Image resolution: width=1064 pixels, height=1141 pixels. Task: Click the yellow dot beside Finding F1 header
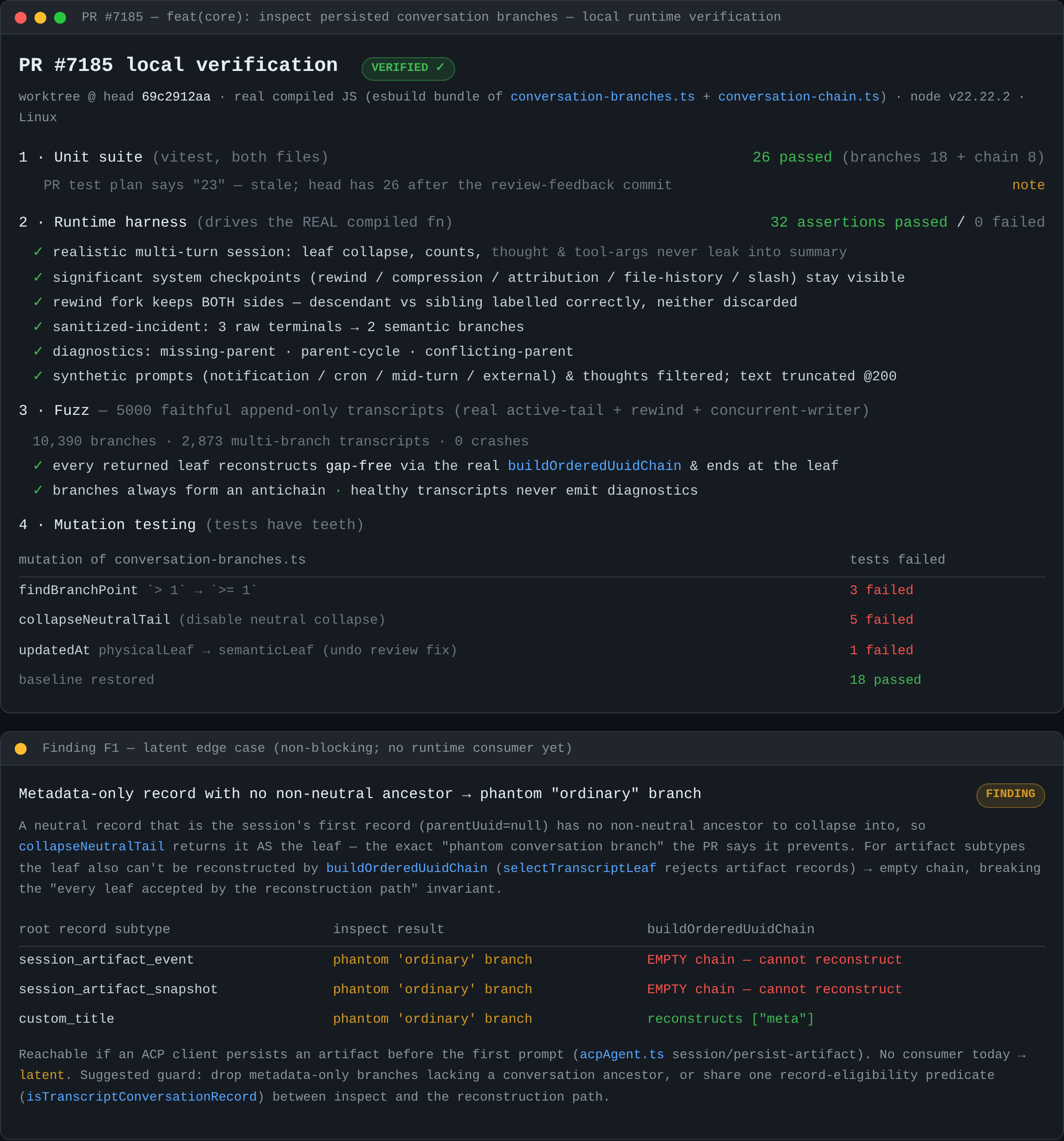point(21,748)
